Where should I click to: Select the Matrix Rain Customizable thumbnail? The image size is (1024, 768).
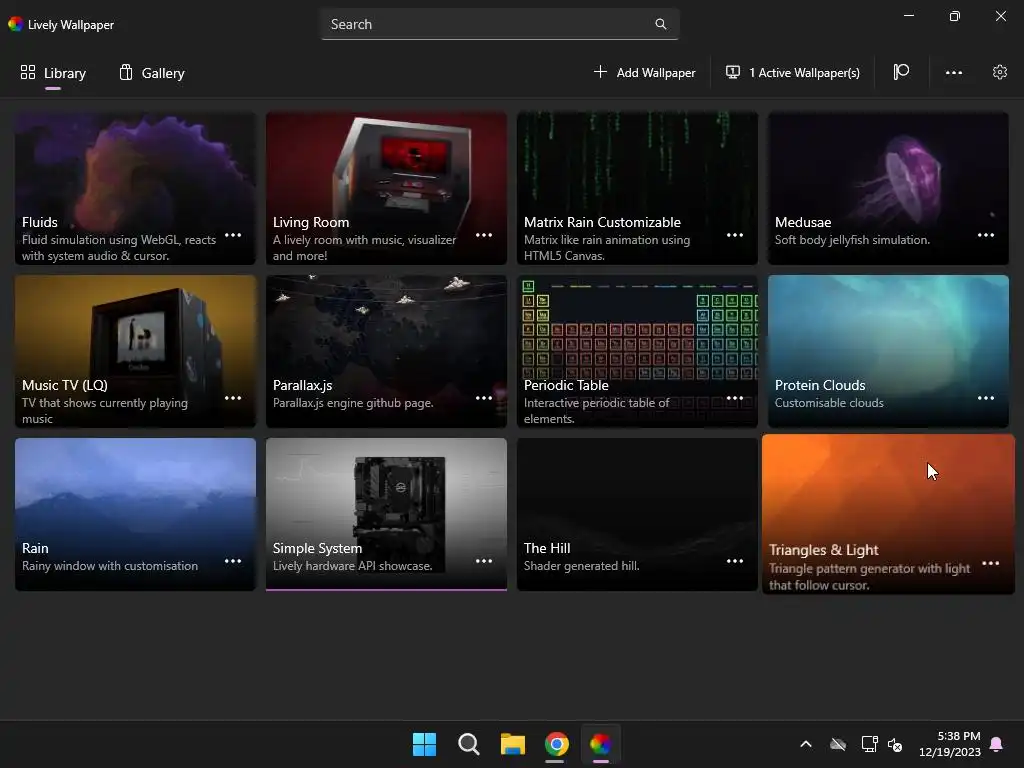click(x=637, y=188)
